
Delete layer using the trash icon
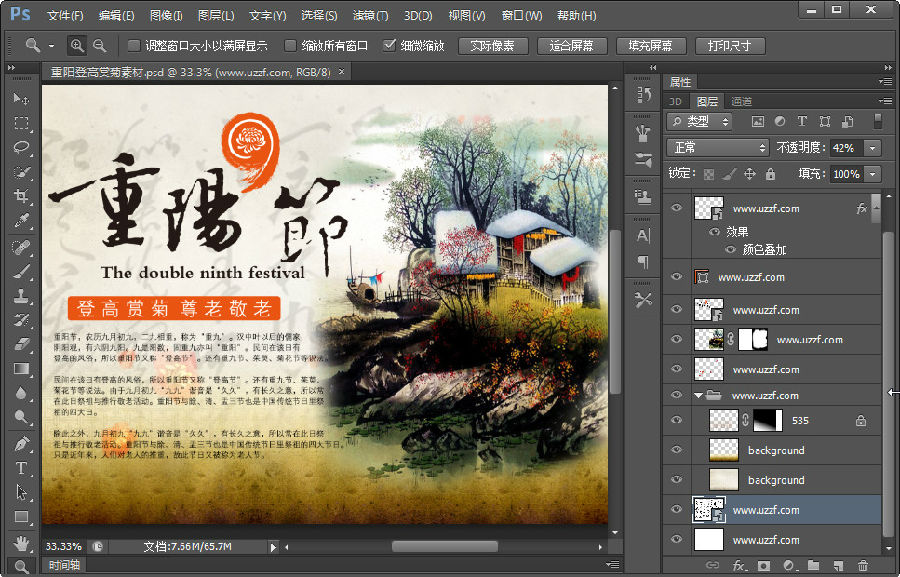click(863, 566)
